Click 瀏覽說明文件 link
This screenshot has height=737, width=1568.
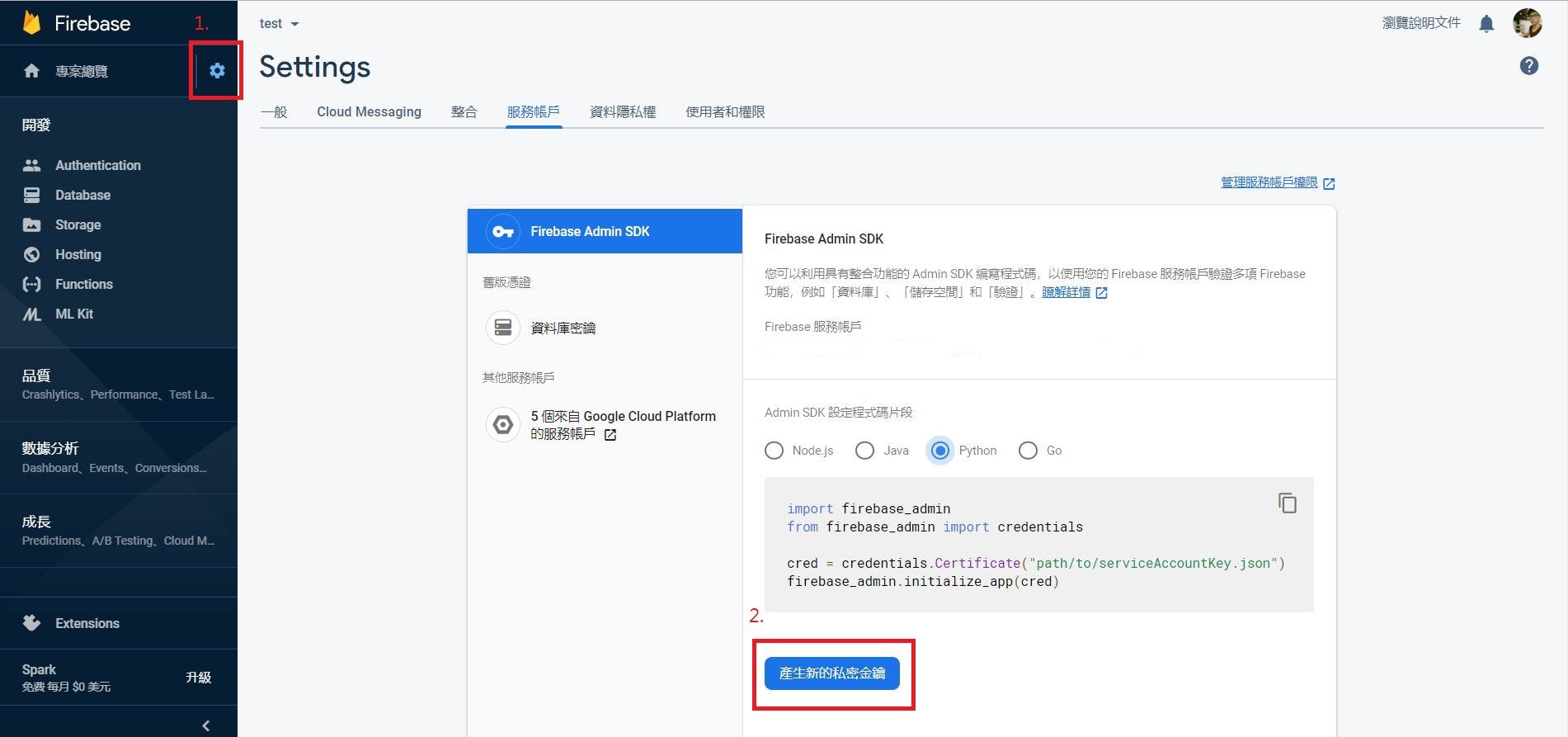tap(1421, 23)
